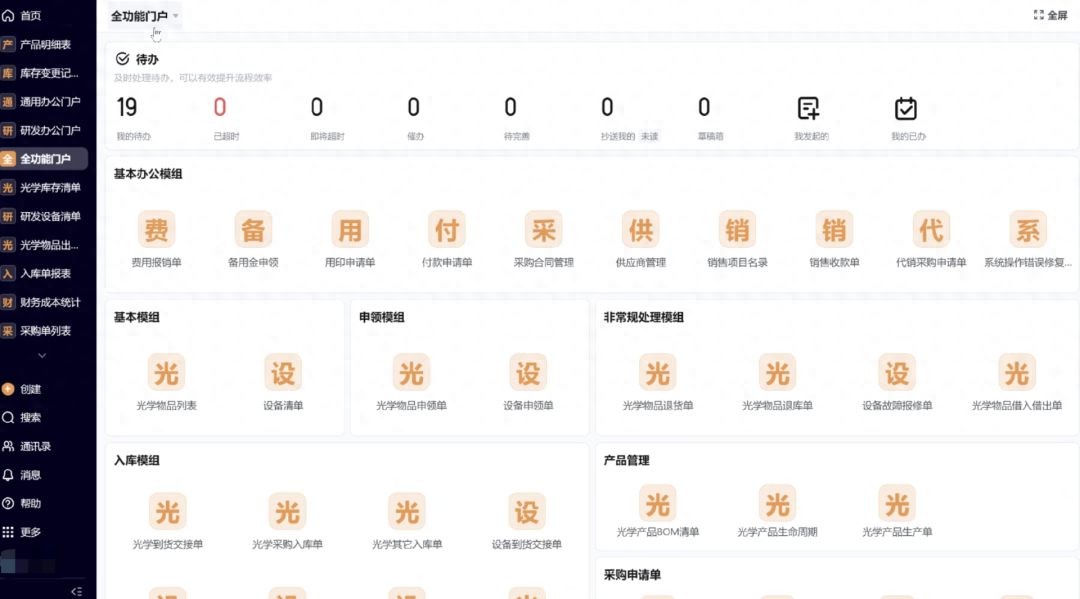Click the 19 pending tasks counter
Viewport: 1080px width, 599px height.
point(127,107)
